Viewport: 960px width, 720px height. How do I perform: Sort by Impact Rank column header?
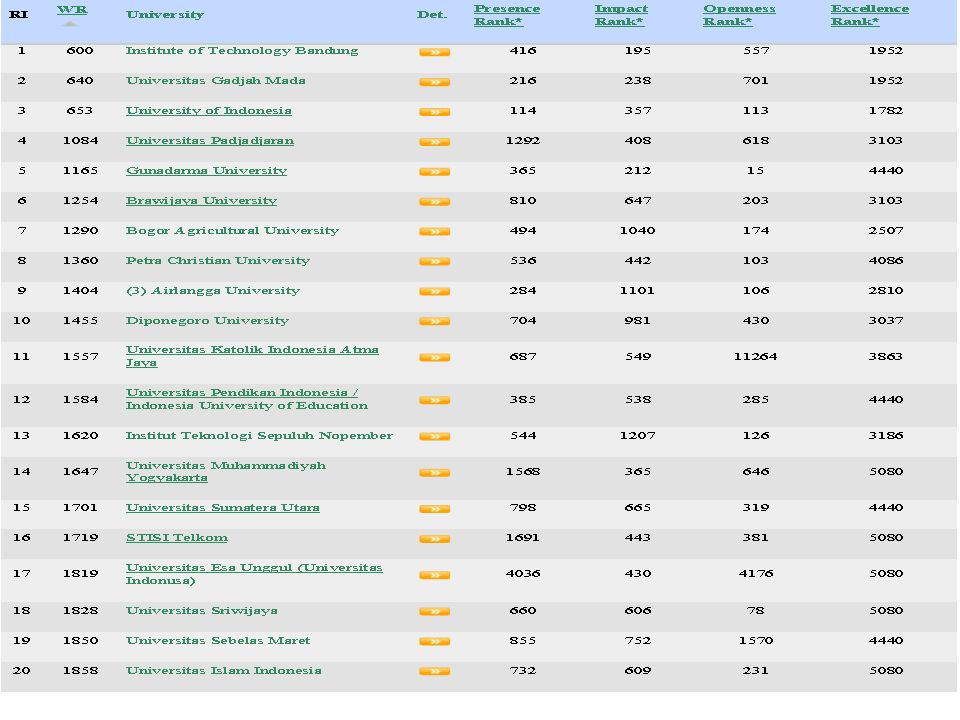click(x=621, y=15)
